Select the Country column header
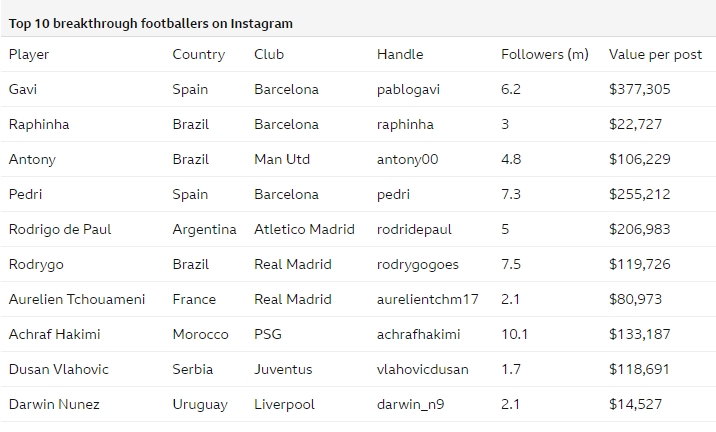716x432 pixels. coord(199,54)
